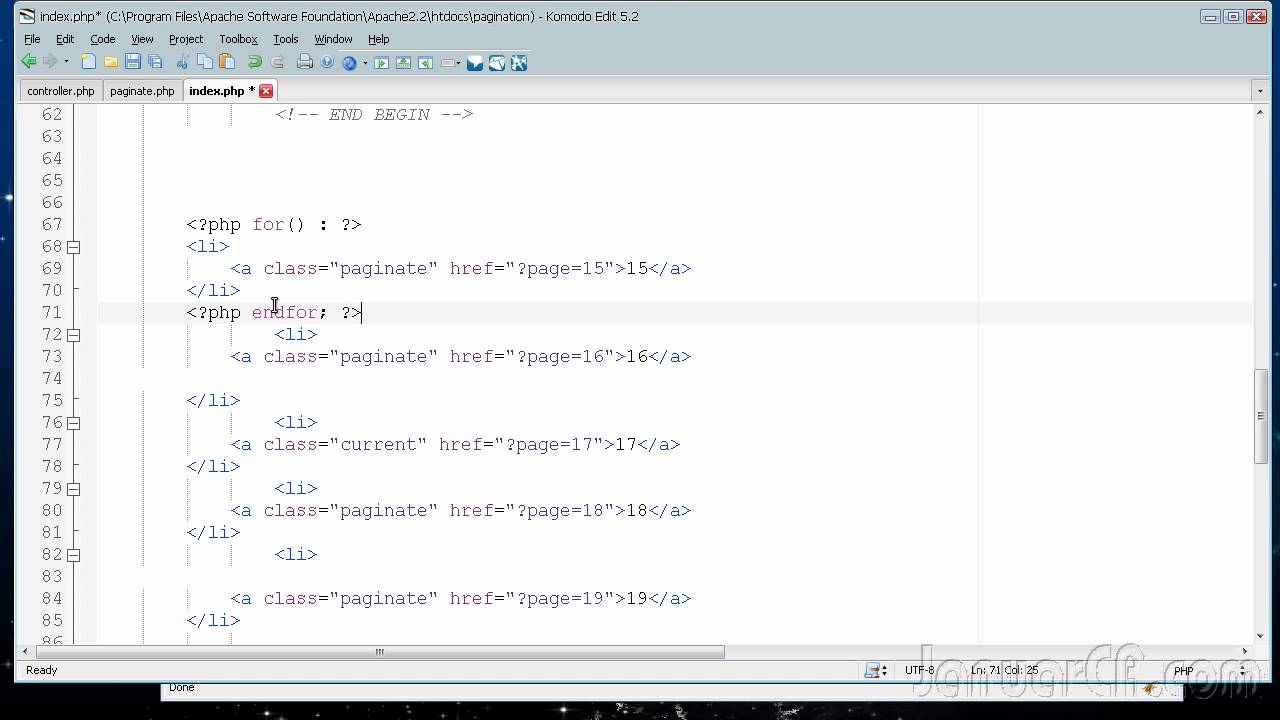Click the blue envelope mail icon
The width and height of the screenshot is (1280, 720).
[475, 62]
